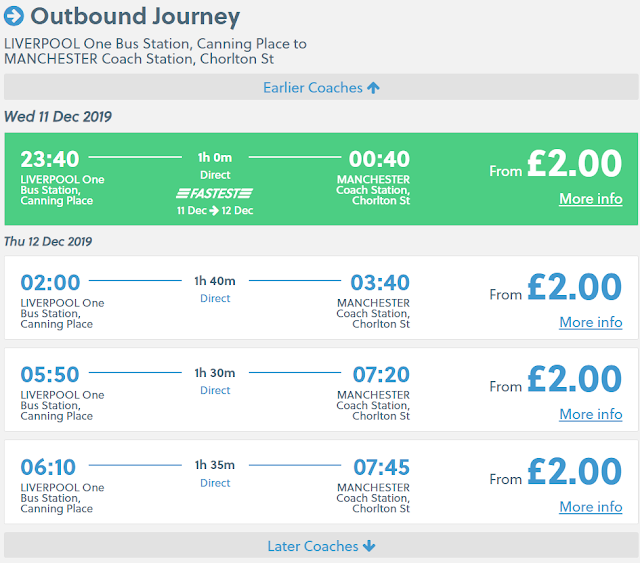Expand Earlier Coaches list
The height and width of the screenshot is (563, 640).
click(321, 88)
